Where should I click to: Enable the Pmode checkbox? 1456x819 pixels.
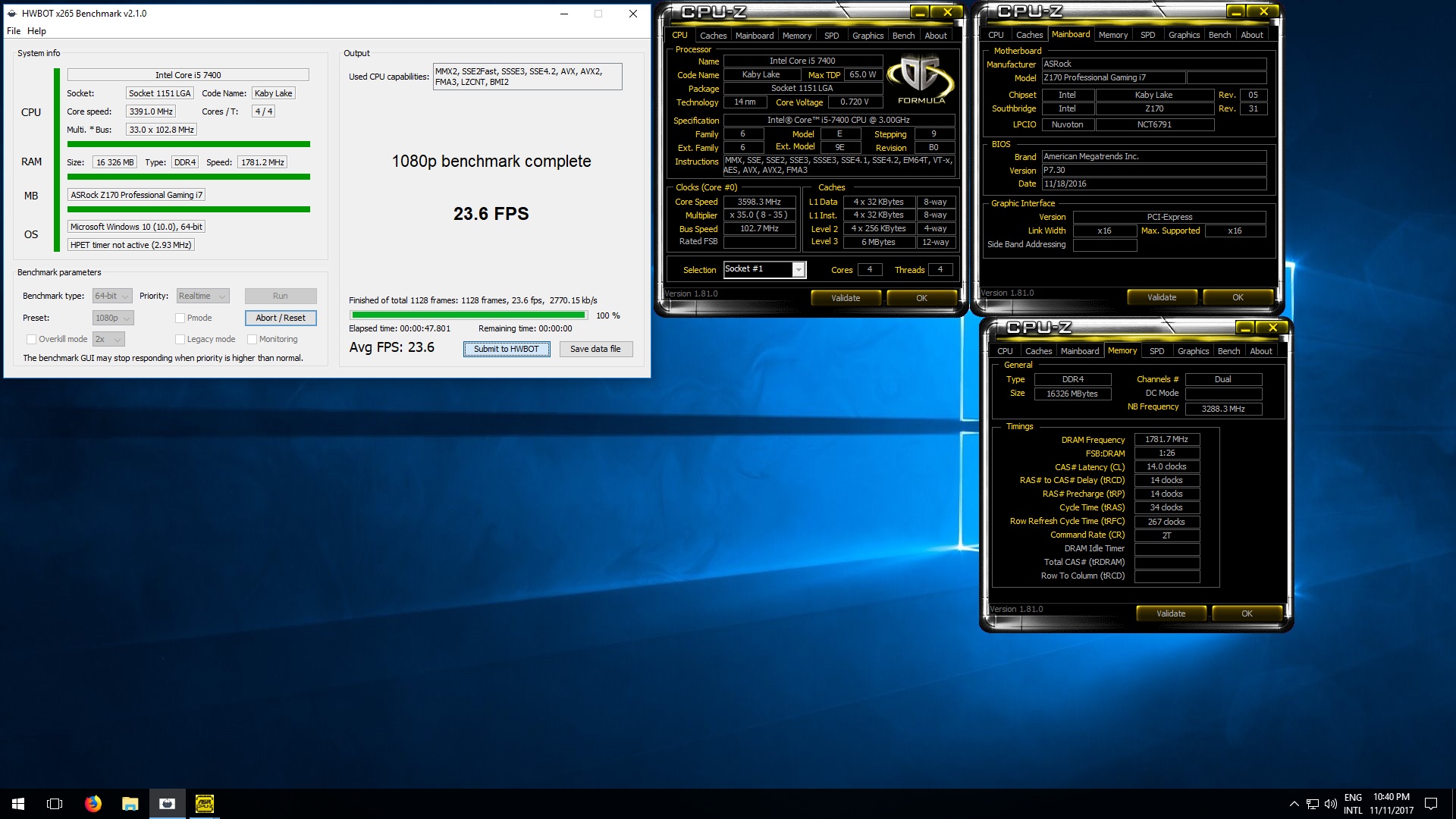tap(180, 318)
